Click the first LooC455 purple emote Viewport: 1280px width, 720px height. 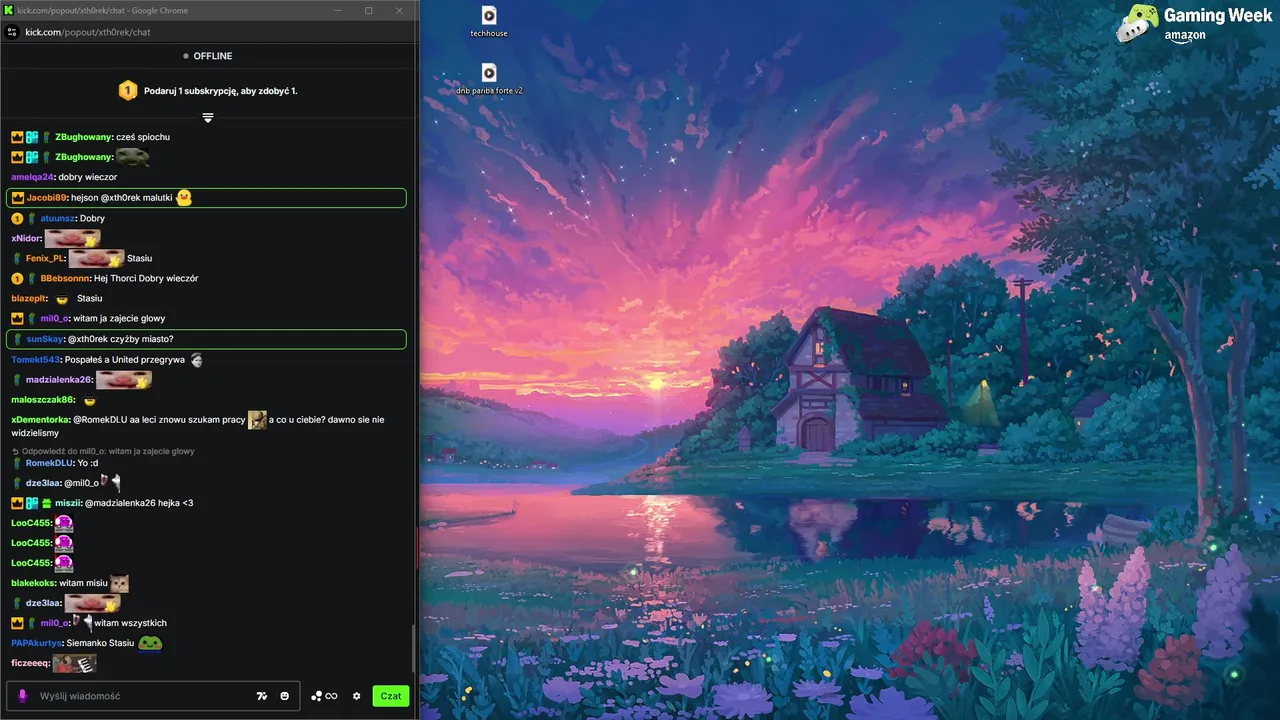(x=64, y=523)
